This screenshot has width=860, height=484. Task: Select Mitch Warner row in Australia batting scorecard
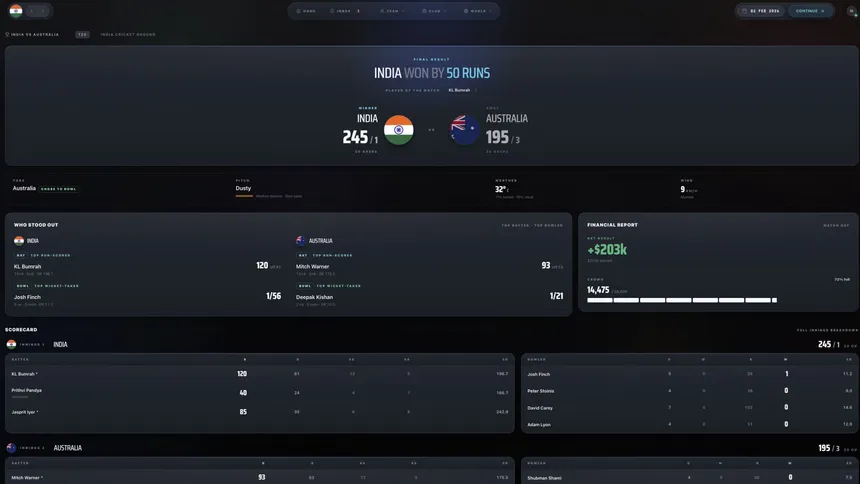coord(260,477)
